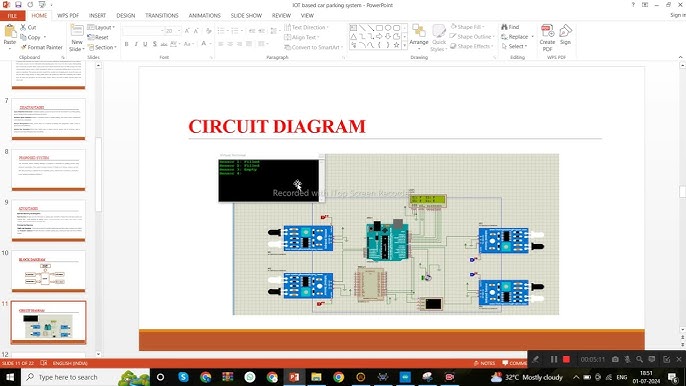Click the Reset slide button
686x386 pixels.
point(98,37)
